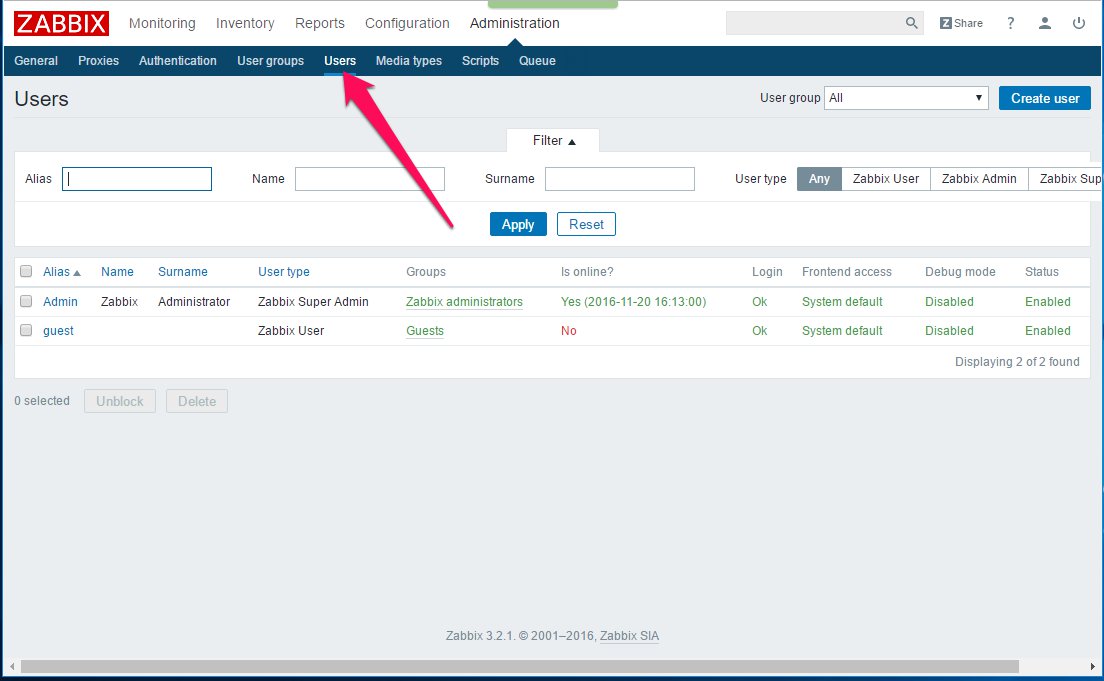Click the top search input box
Image resolution: width=1104 pixels, height=681 pixels.
pyautogui.click(x=815, y=23)
